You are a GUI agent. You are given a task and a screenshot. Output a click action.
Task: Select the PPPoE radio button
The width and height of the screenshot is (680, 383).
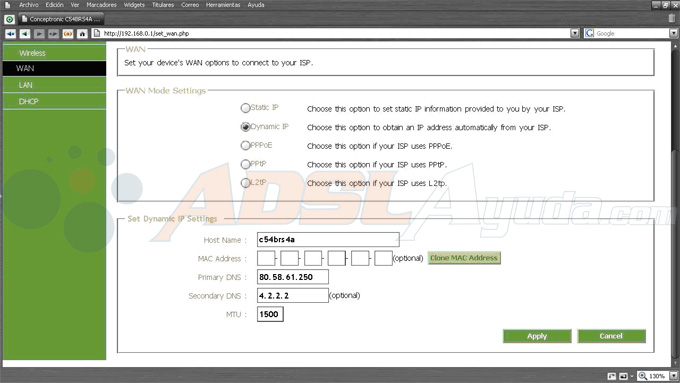245,145
